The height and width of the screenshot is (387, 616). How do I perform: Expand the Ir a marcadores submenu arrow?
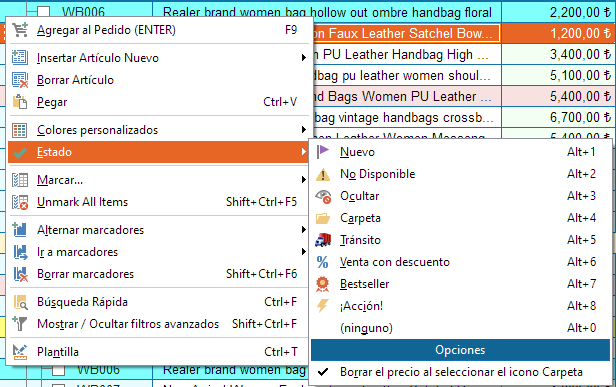pyautogui.click(x=304, y=251)
